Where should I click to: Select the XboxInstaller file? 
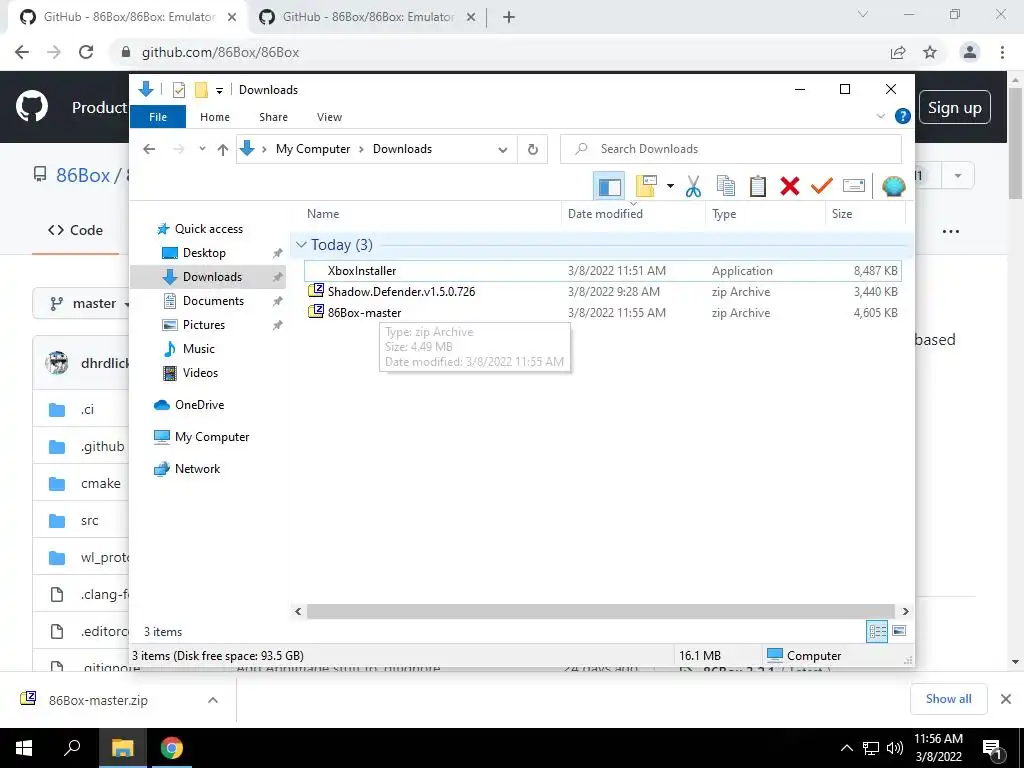tap(602, 270)
